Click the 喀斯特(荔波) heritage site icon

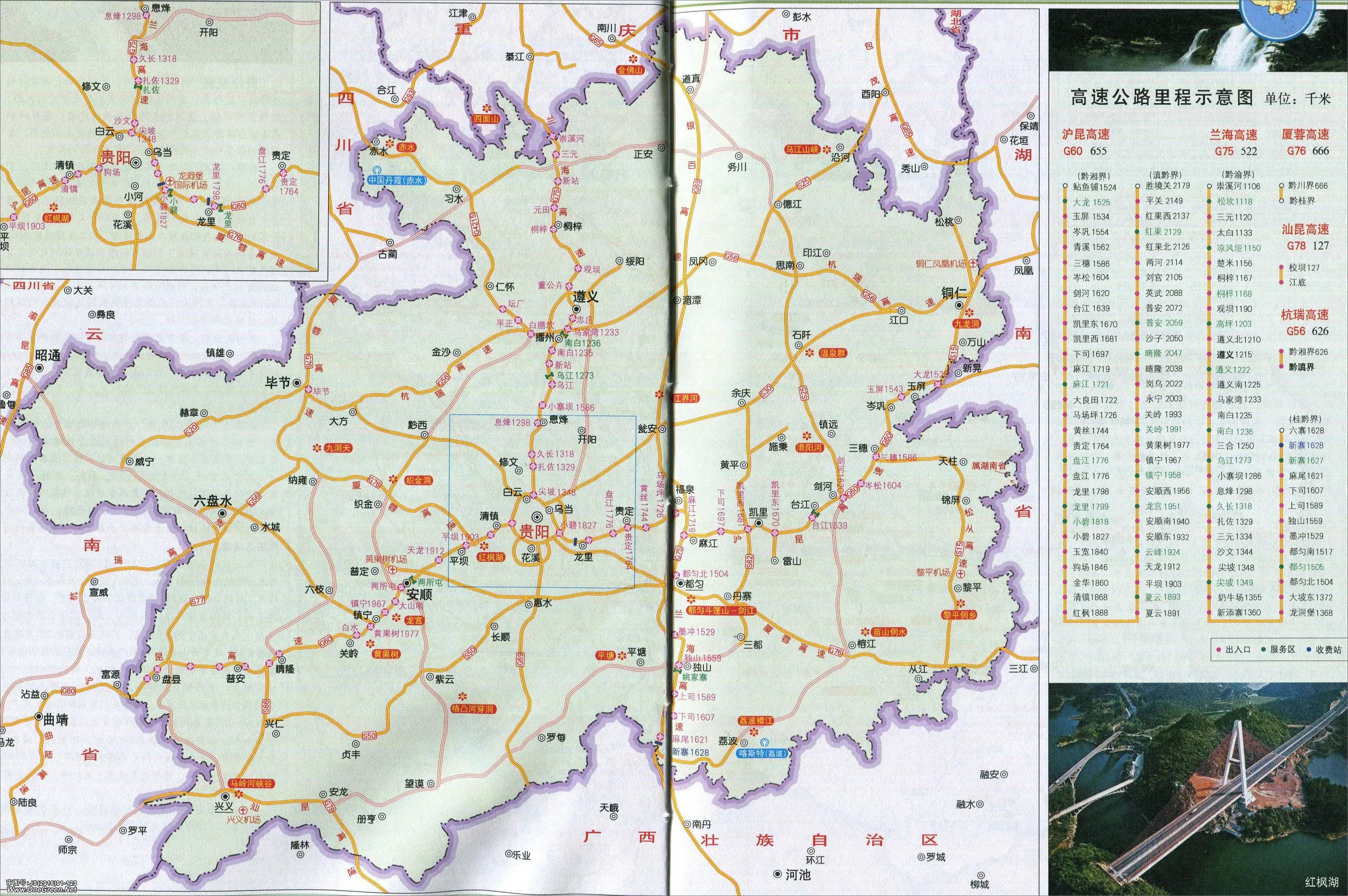pyautogui.click(x=764, y=743)
